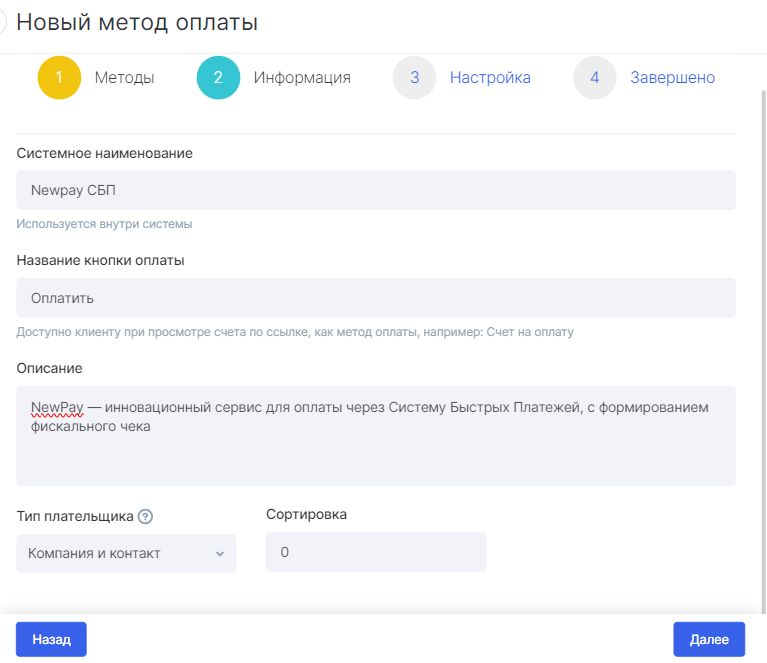Go to the Методы step label
The image size is (767, 663).
pyautogui.click(x=124, y=77)
